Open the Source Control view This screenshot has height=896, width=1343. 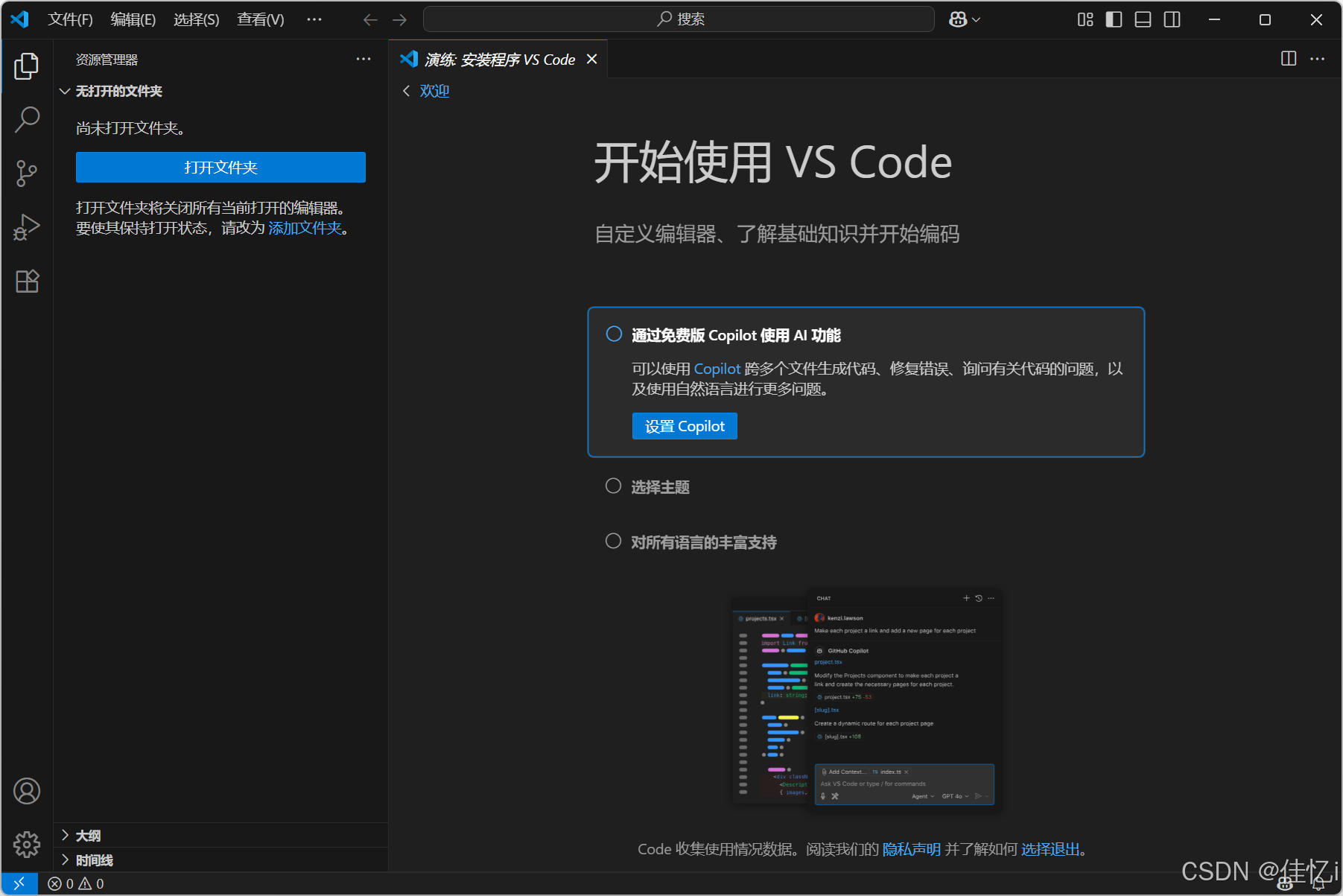point(27,173)
